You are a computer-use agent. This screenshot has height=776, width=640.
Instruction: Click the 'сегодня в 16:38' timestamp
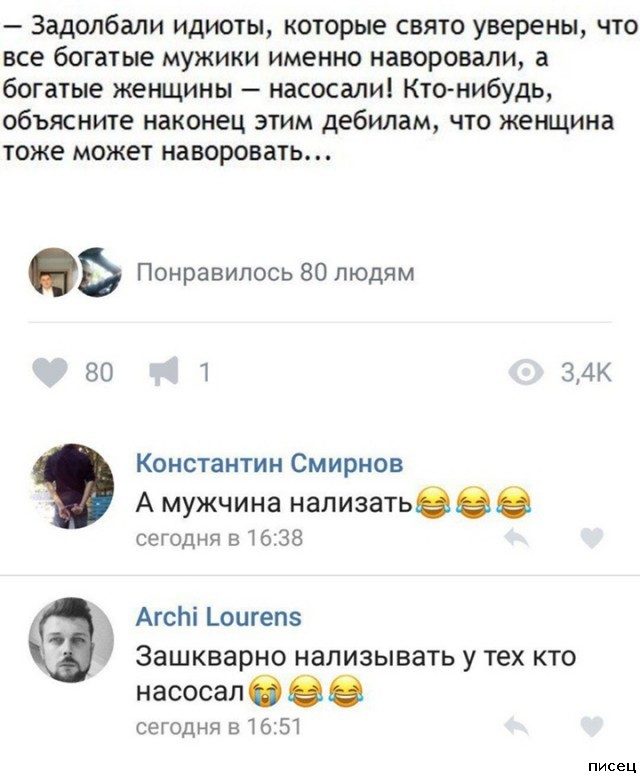pos(219,538)
